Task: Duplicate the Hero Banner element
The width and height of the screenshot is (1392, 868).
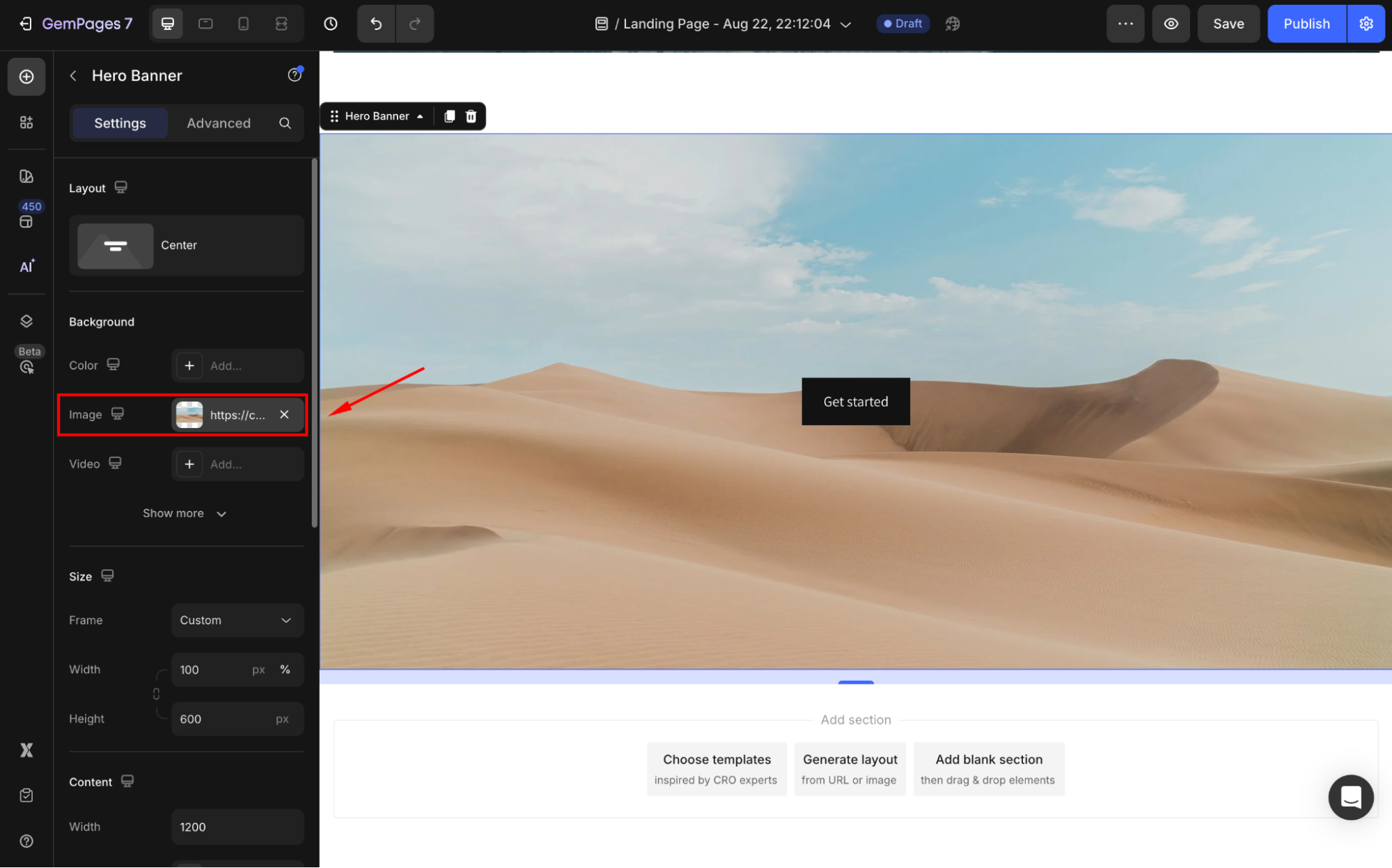Action: [x=450, y=116]
